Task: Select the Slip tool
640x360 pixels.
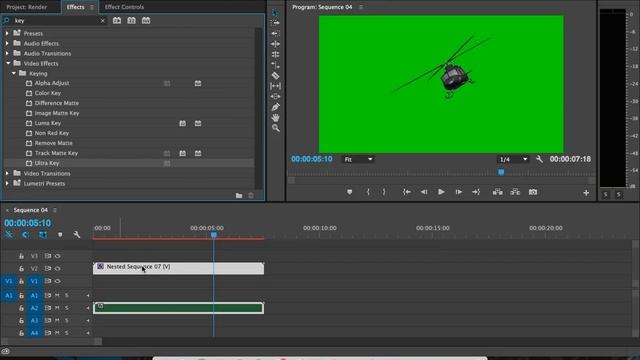Action: point(276,86)
